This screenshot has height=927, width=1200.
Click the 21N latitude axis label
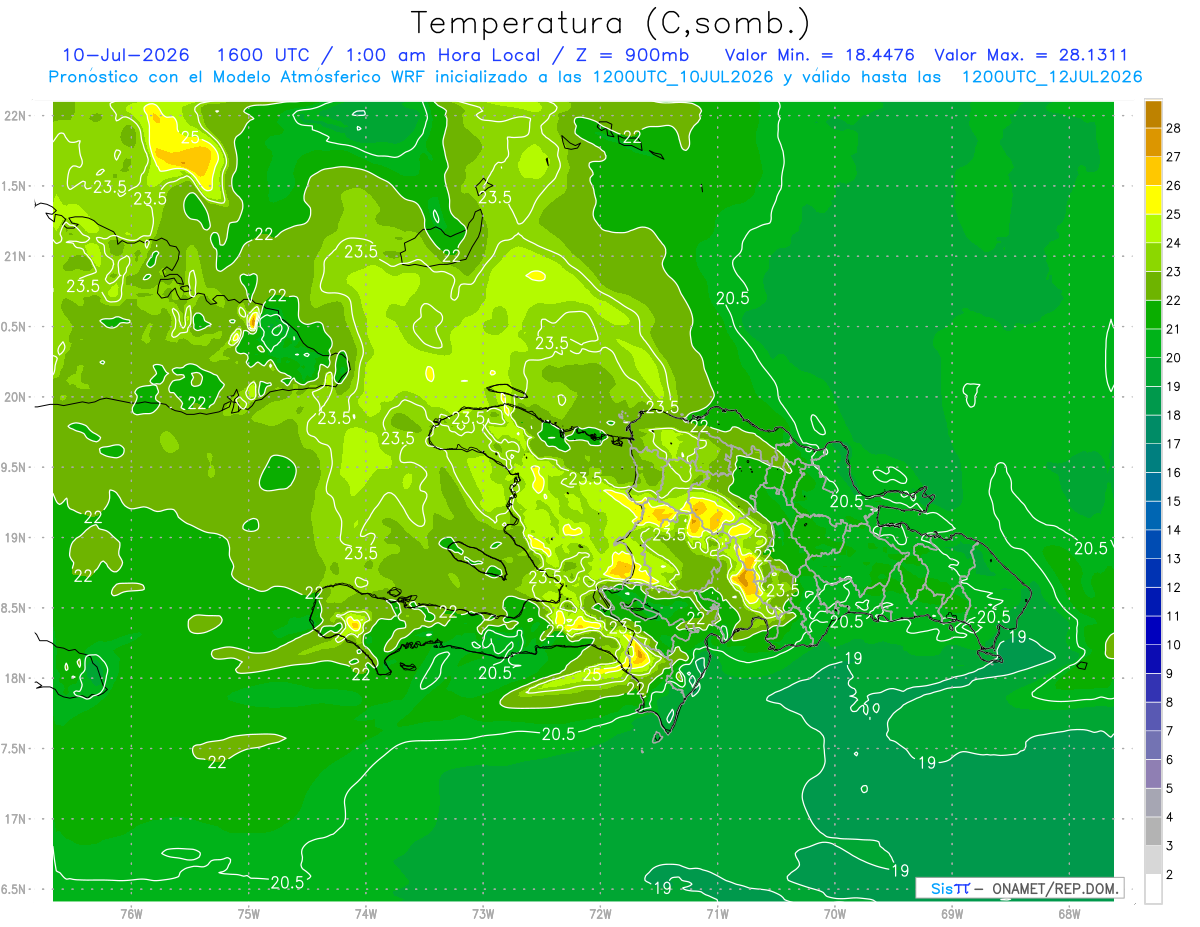[17, 256]
